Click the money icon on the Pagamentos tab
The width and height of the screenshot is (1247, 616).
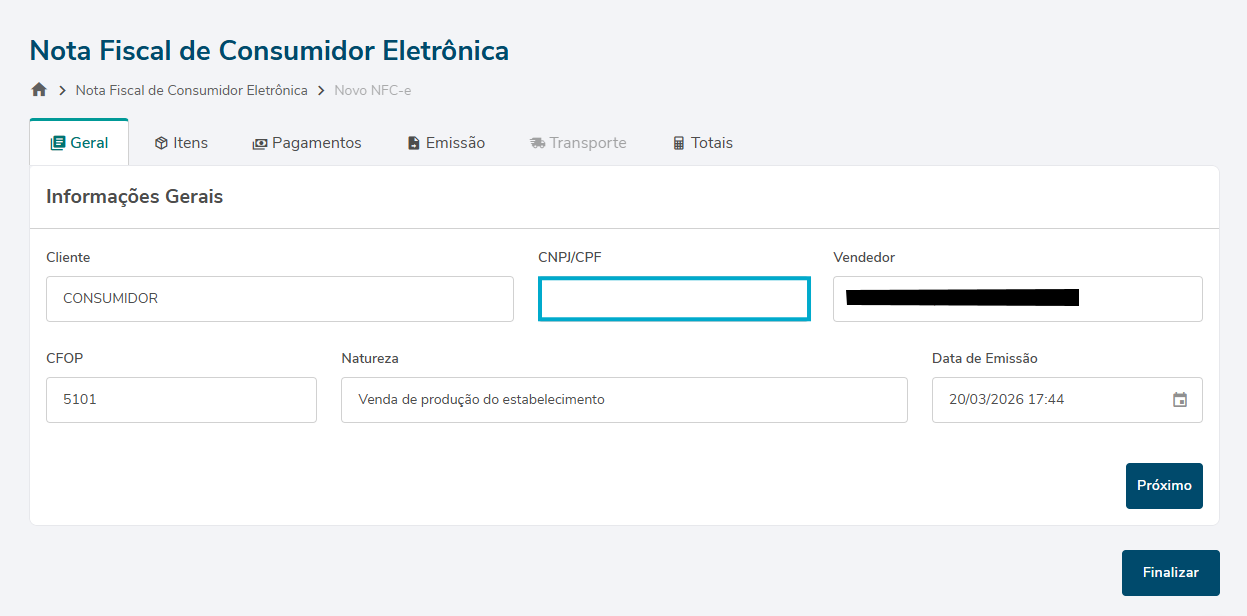(260, 144)
